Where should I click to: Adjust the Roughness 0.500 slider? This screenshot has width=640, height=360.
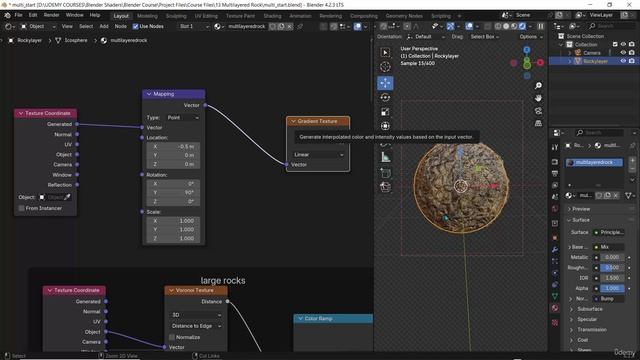pos(612,268)
